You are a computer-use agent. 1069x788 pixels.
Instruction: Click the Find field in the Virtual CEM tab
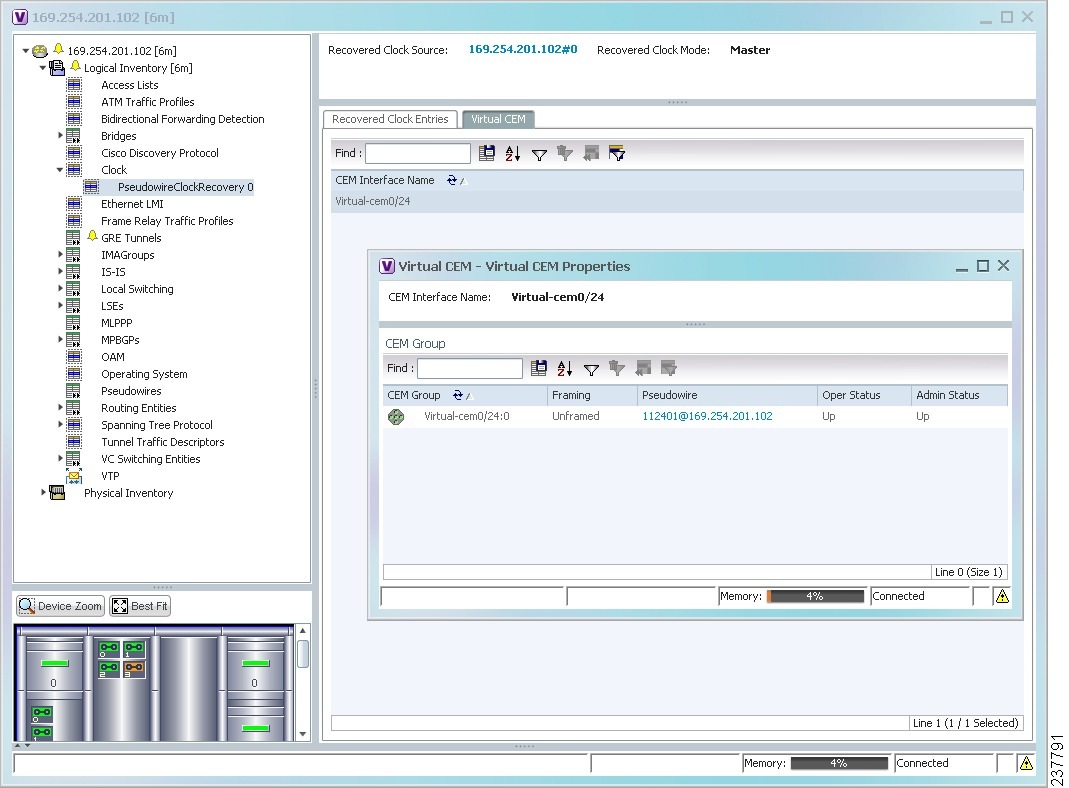tap(418, 153)
